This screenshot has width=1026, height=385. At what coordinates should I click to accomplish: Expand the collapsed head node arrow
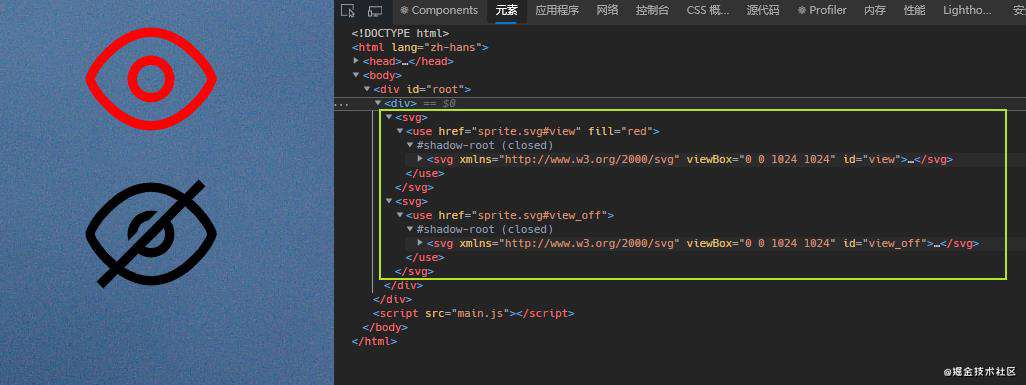(357, 61)
